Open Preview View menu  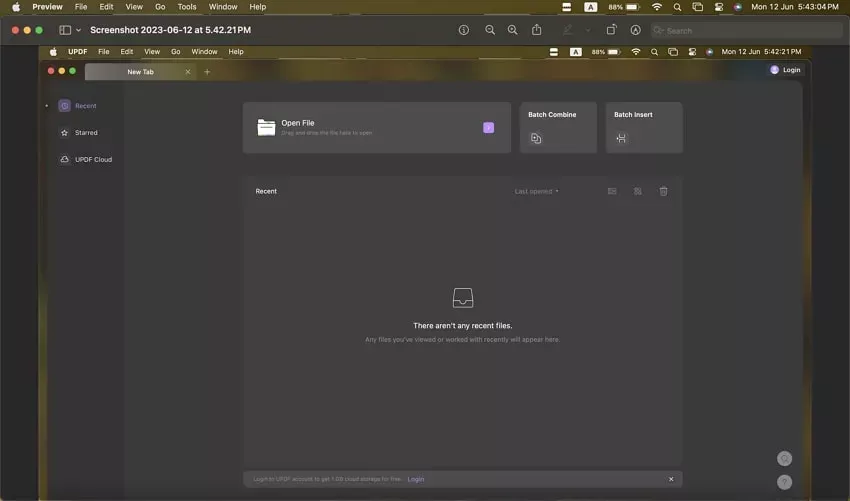tap(134, 7)
